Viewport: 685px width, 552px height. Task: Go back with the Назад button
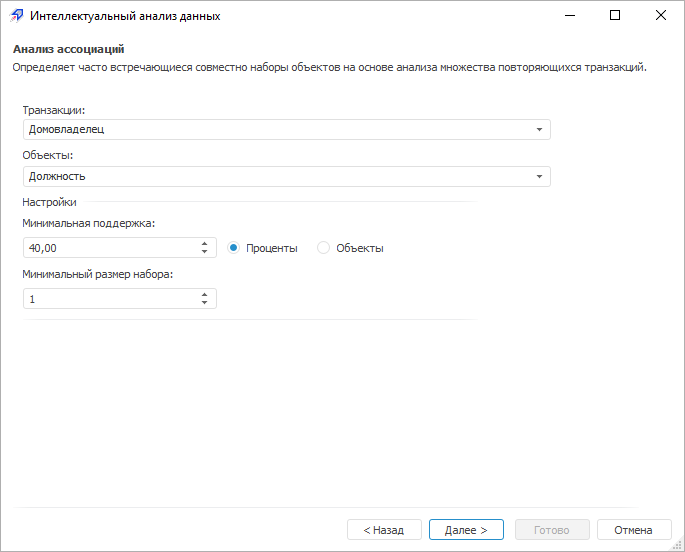click(384, 530)
